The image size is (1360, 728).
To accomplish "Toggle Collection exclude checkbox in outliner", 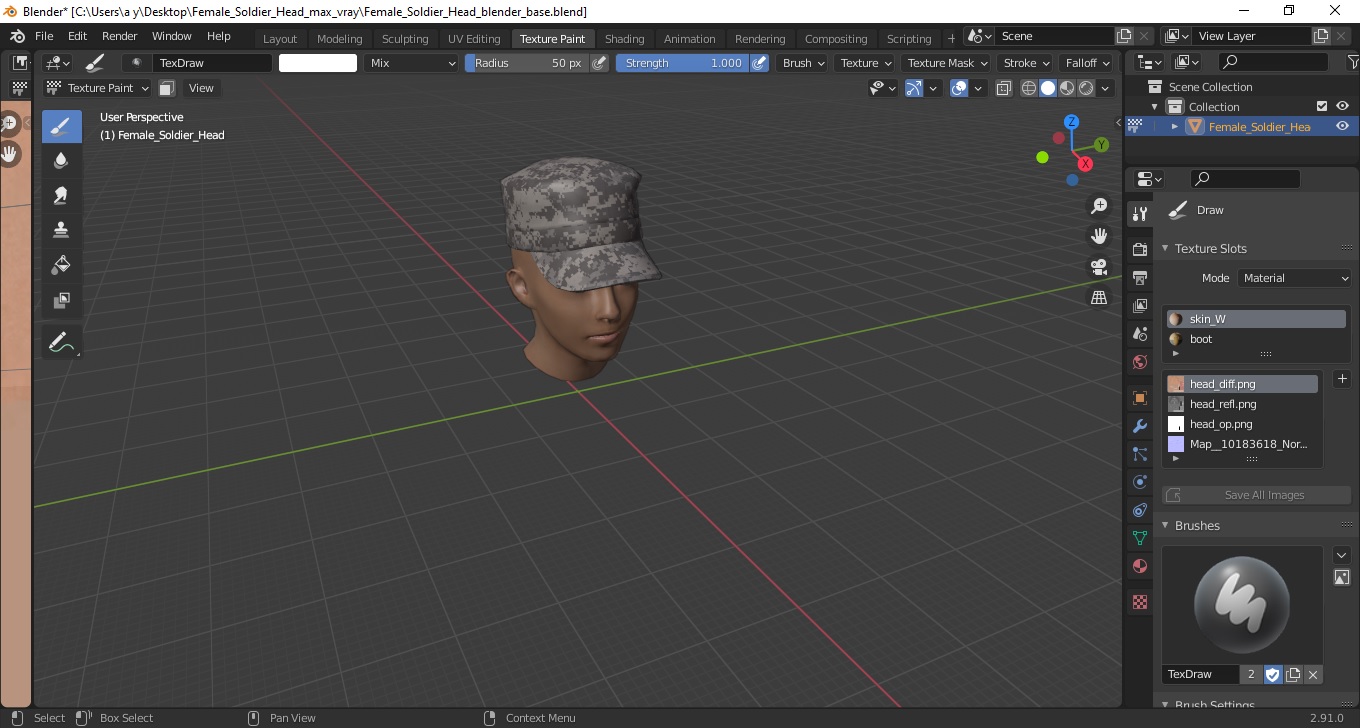I will pos(1322,106).
